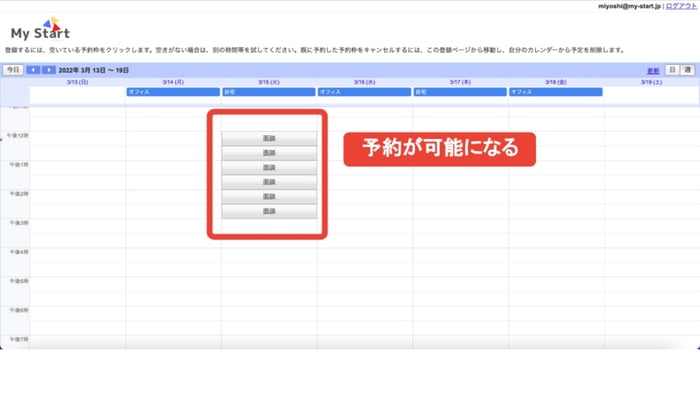Viewport: 700px width, 393px height.
Task: Switch to day view (日)
Action: [672, 70]
